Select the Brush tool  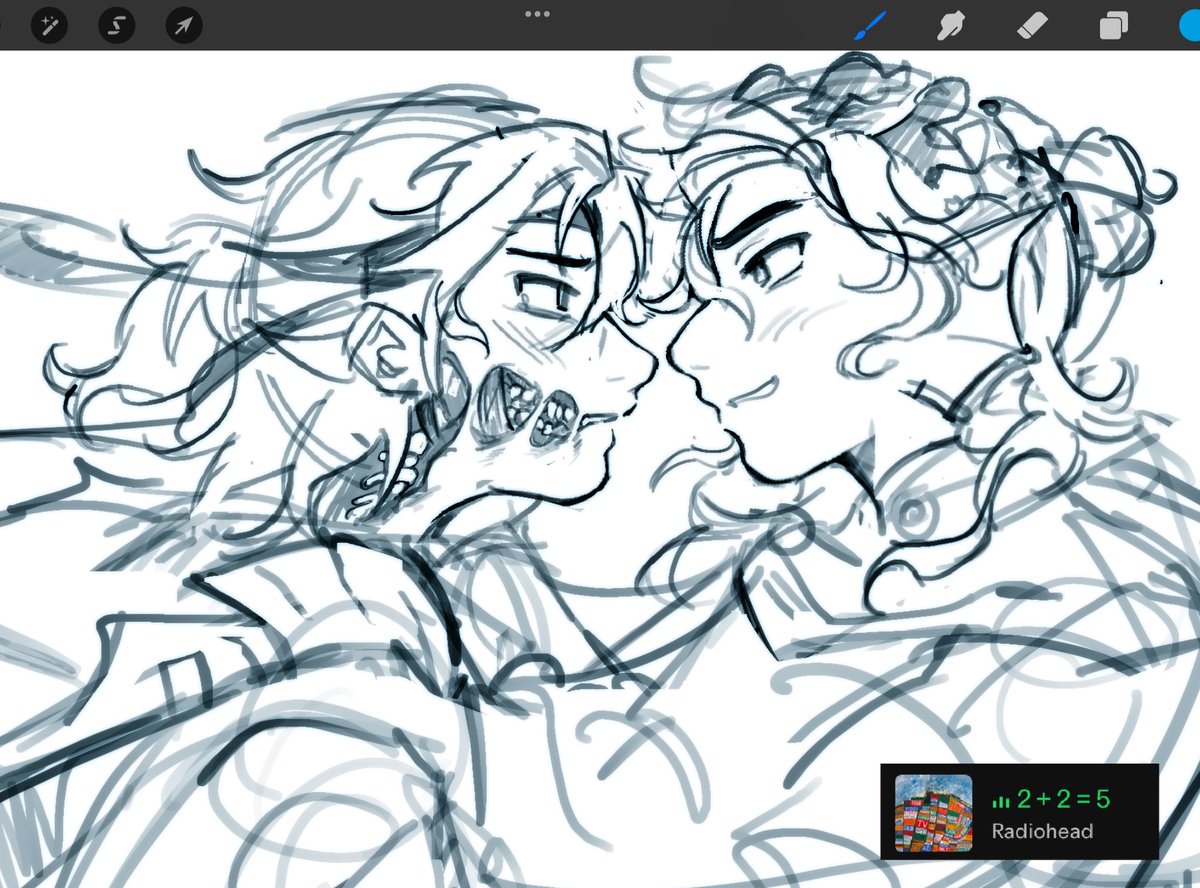[x=870, y=25]
